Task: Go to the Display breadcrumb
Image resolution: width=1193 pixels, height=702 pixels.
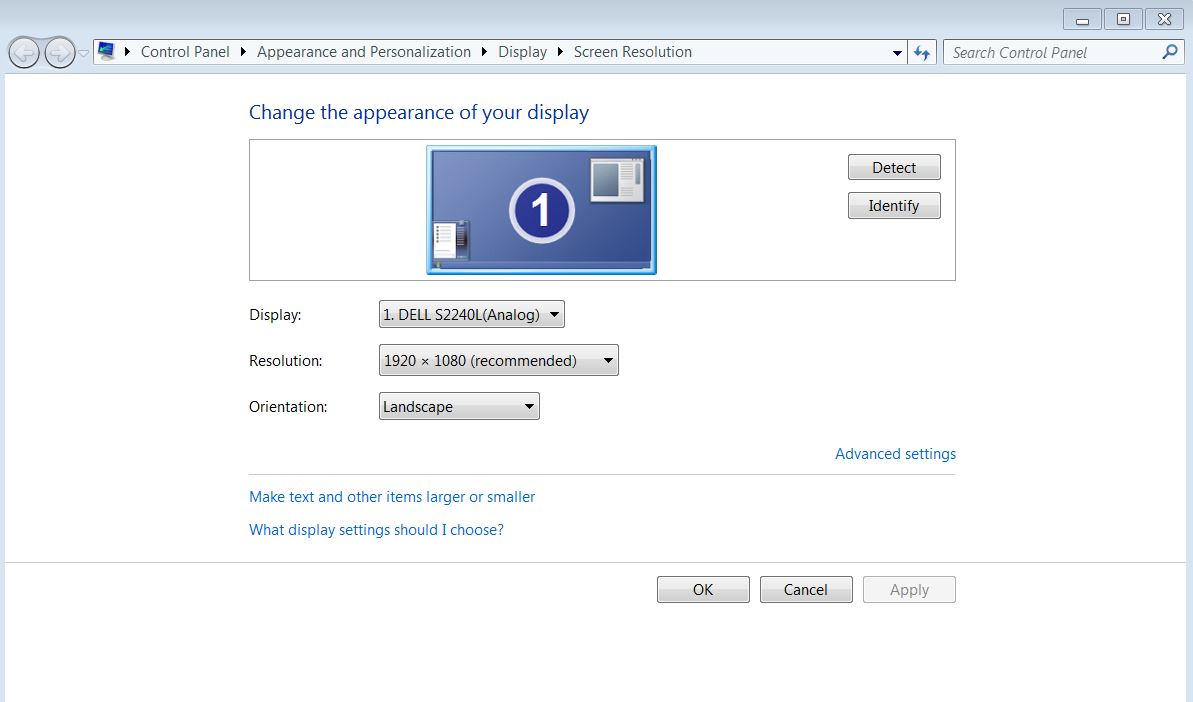Action: coord(522,52)
